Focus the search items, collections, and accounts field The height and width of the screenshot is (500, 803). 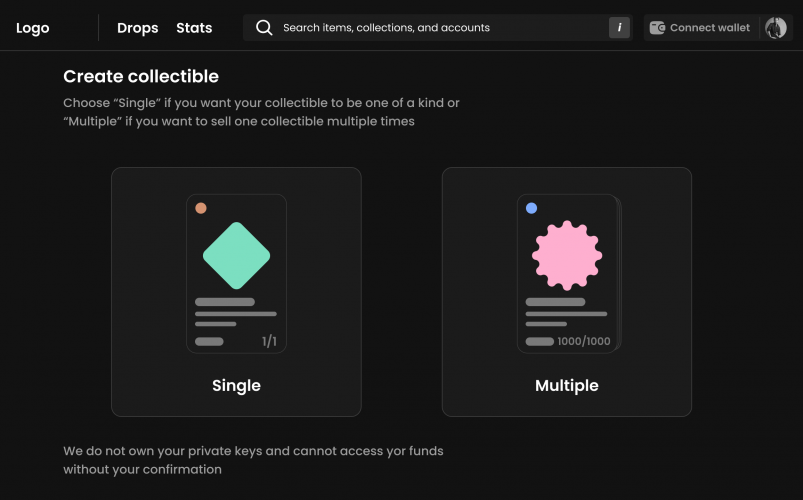[x=438, y=28]
